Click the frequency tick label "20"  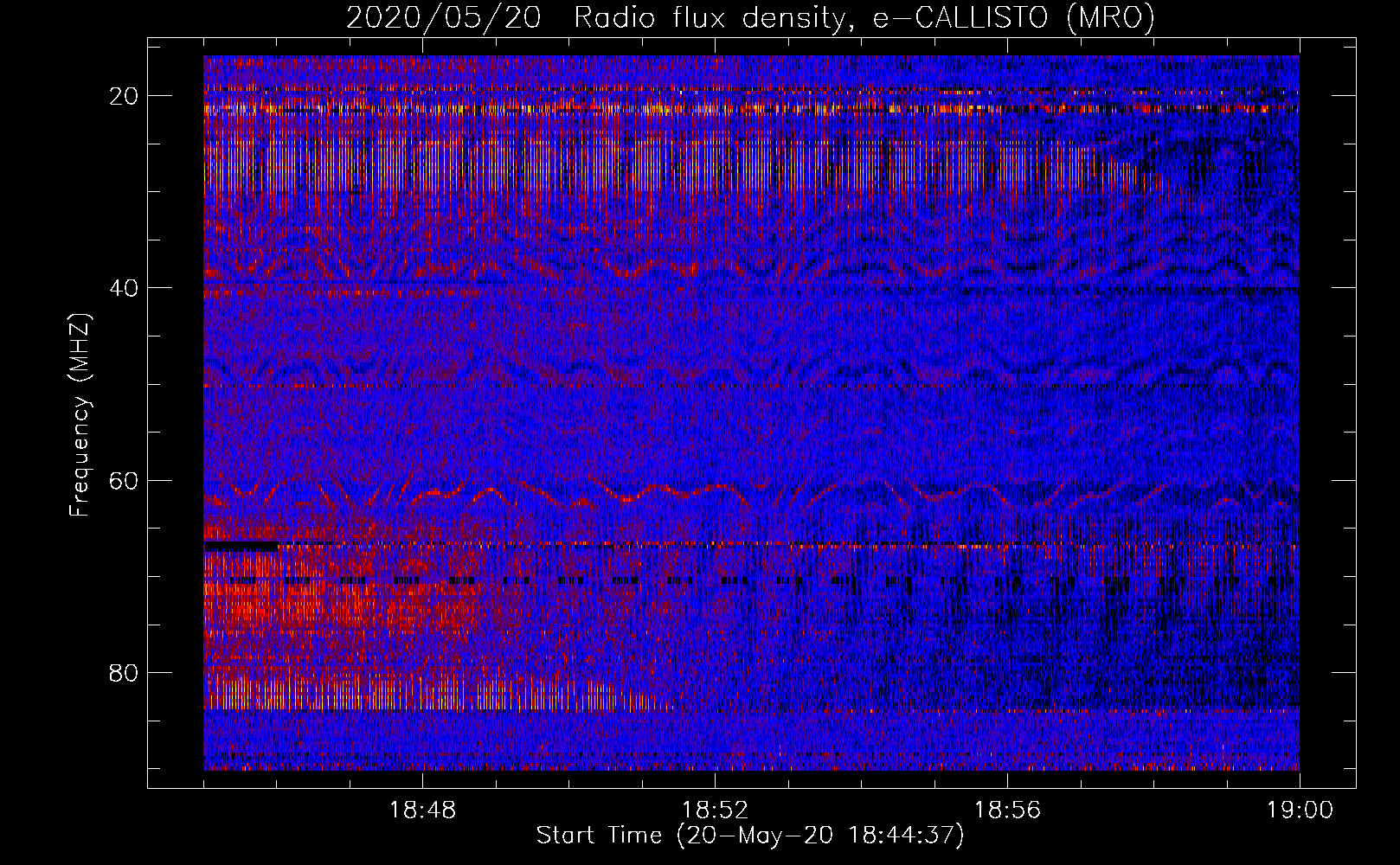point(125,96)
